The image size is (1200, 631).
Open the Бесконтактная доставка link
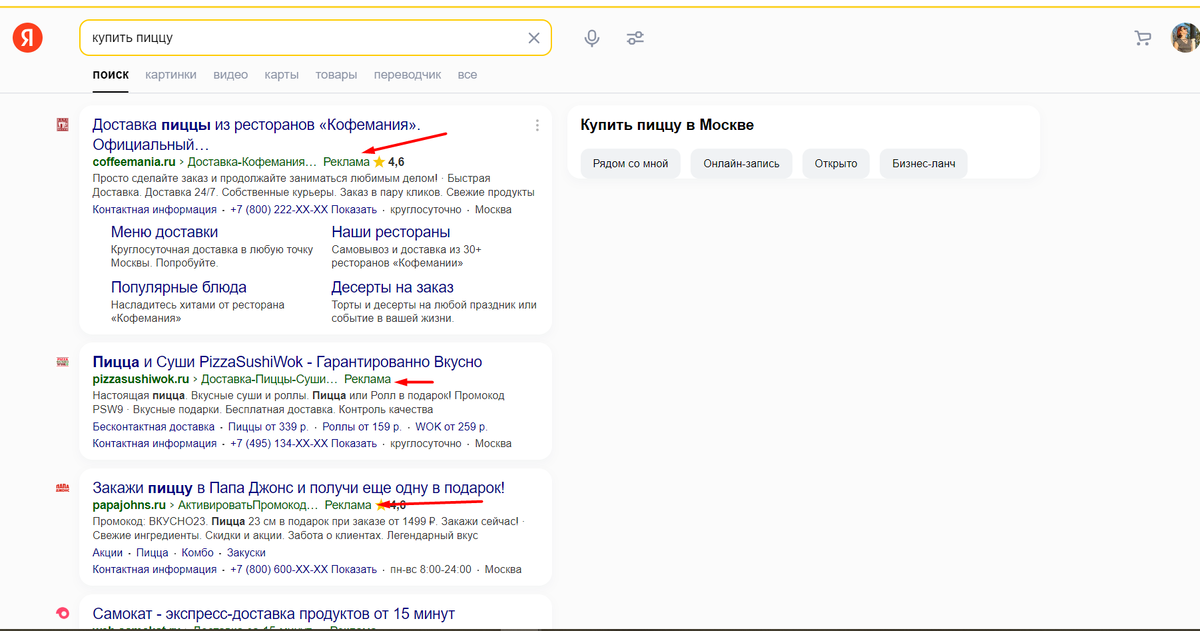click(155, 427)
